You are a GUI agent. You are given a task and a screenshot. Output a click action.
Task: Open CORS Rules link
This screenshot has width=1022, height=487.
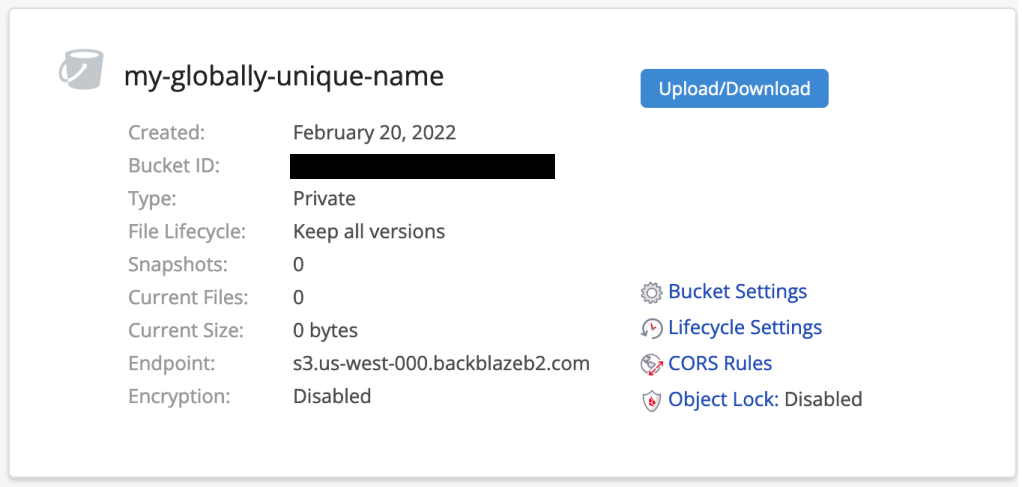(x=720, y=363)
